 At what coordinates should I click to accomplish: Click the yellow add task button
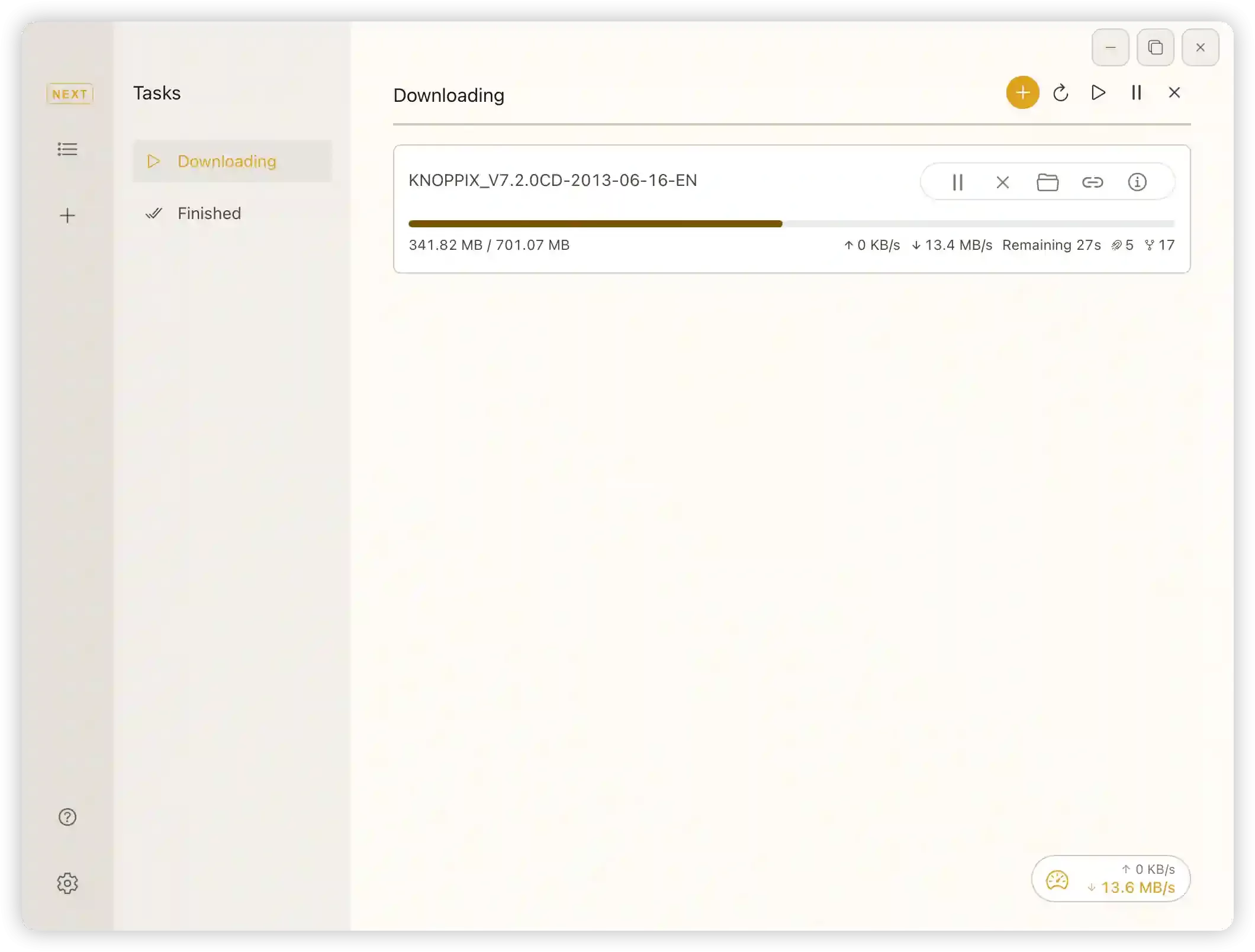tap(1022, 92)
